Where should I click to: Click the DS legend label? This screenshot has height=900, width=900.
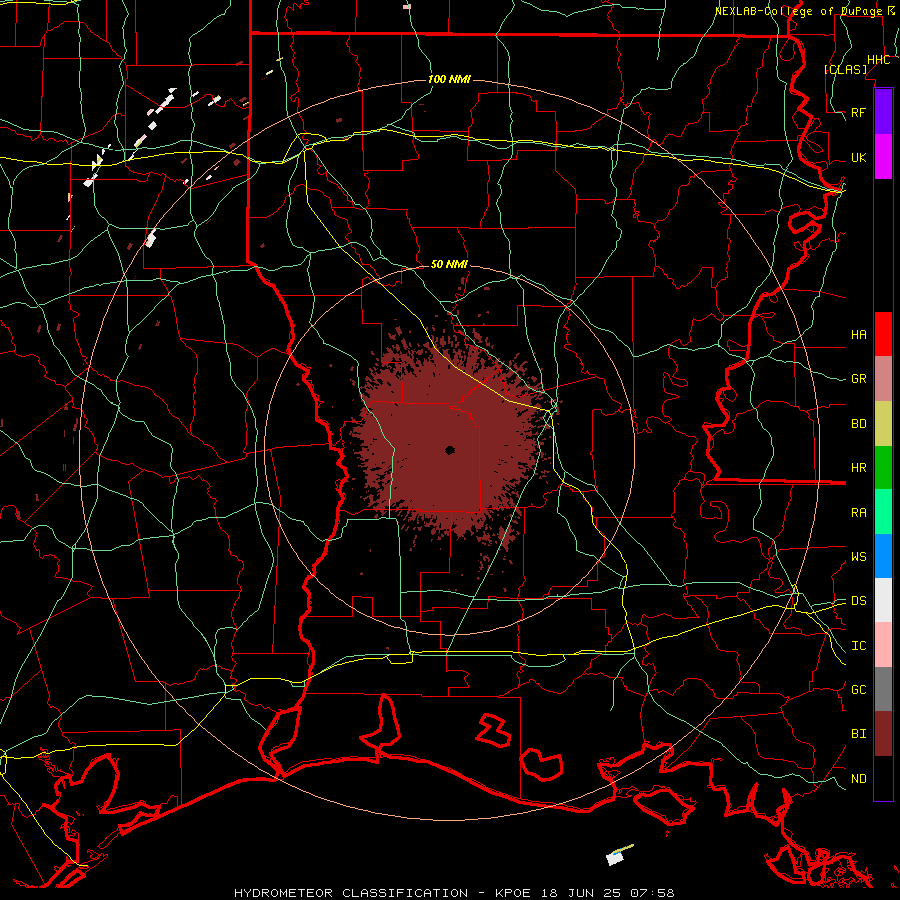(858, 601)
